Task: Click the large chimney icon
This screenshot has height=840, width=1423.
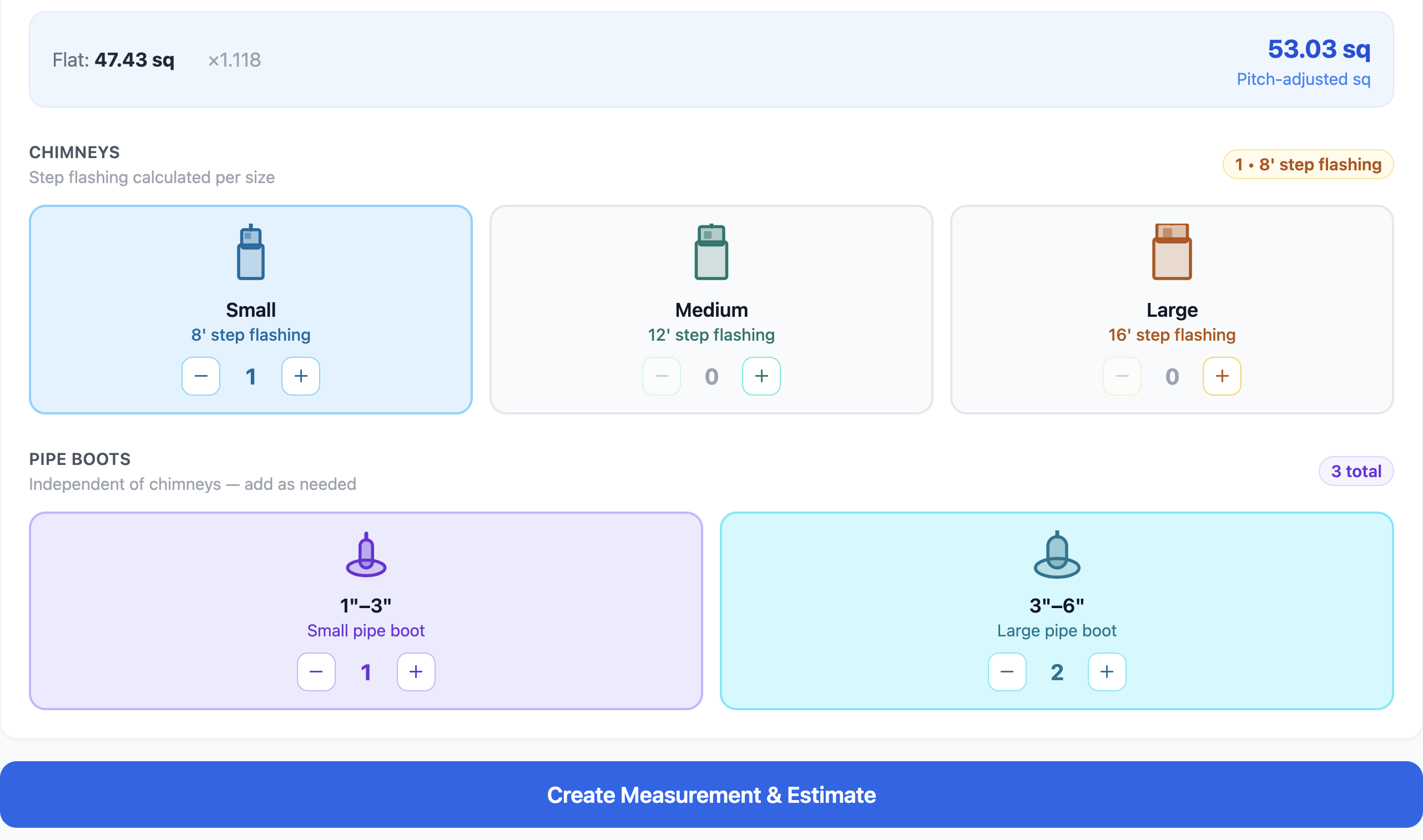Action: [x=1172, y=252]
